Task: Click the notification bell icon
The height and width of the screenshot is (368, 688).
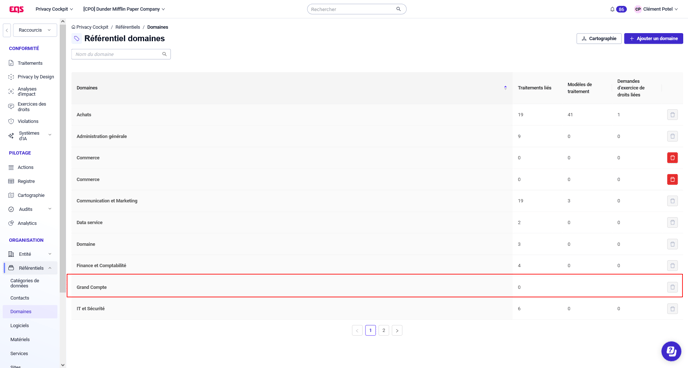Action: click(x=612, y=9)
